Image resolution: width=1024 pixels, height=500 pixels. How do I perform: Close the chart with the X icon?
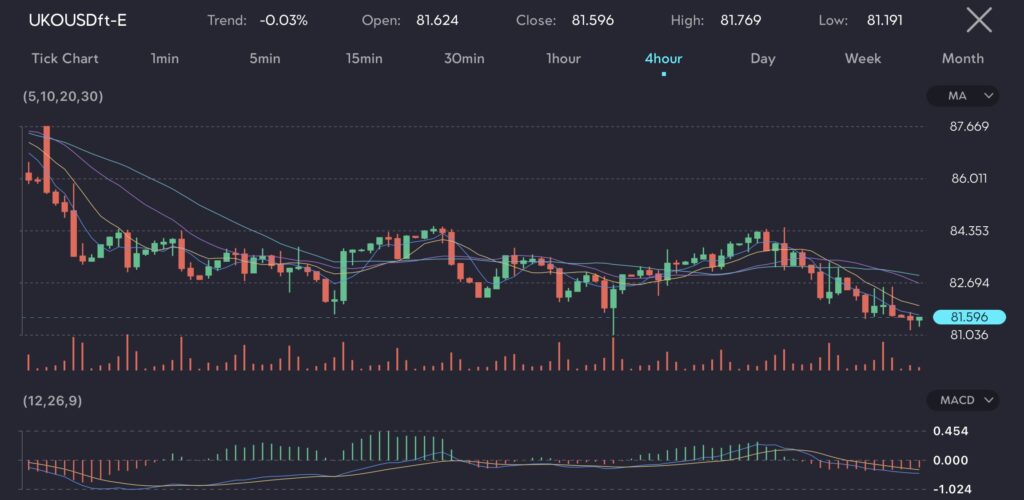[979, 20]
